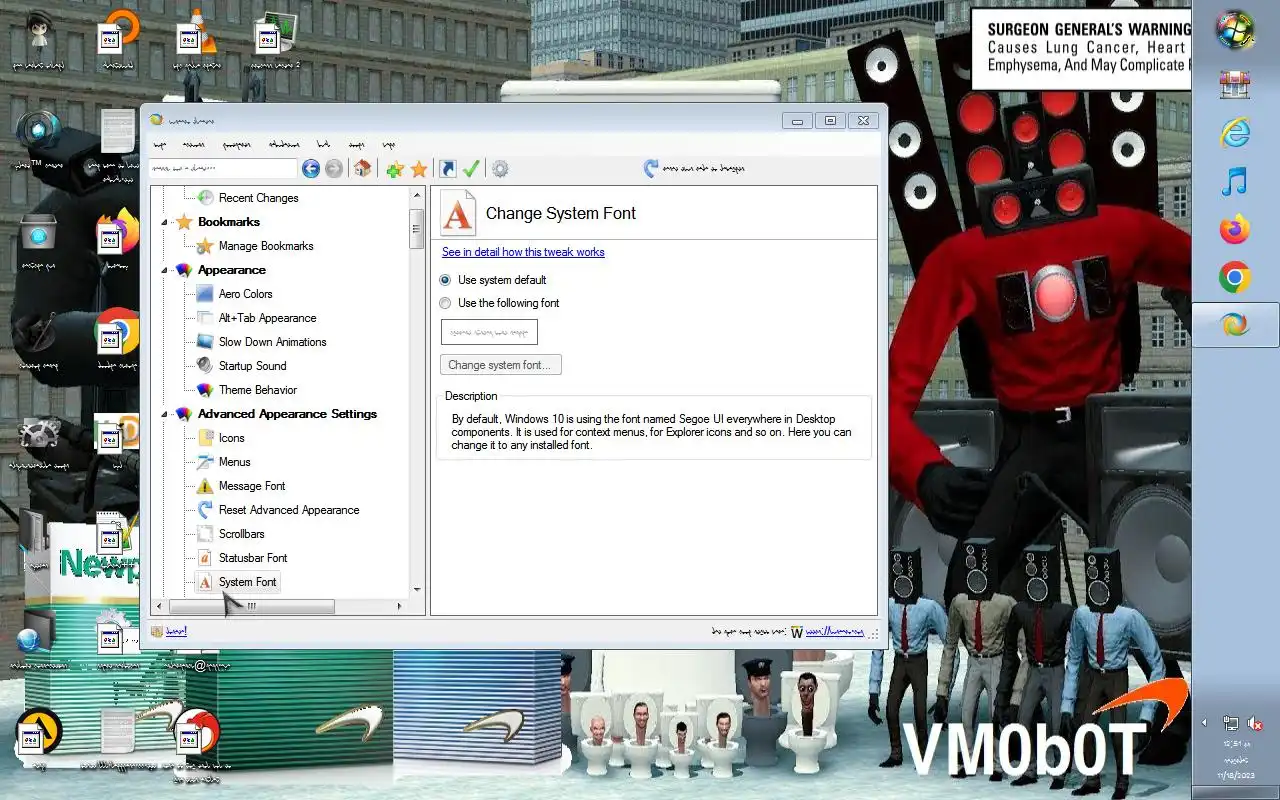Viewport: 1280px width, 800px height.
Task: Open See in detail how this tweak works
Action: point(523,252)
